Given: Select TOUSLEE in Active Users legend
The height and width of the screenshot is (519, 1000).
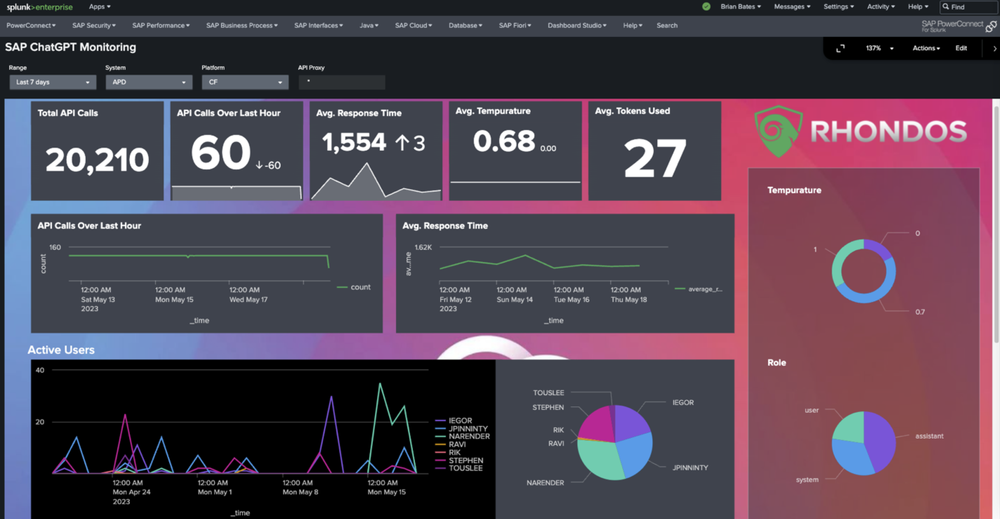Looking at the screenshot, I should (x=459, y=468).
